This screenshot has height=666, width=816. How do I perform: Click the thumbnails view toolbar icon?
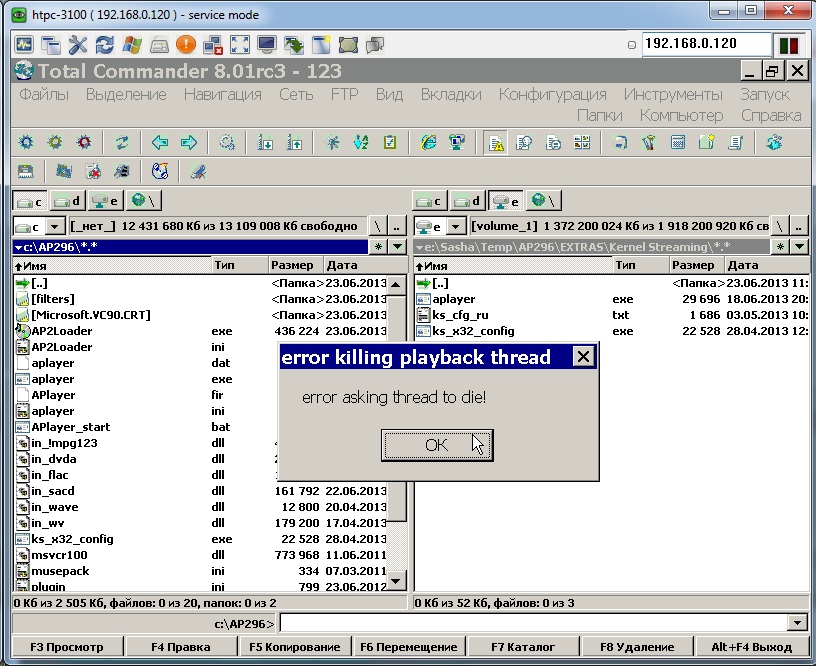(x=582, y=142)
